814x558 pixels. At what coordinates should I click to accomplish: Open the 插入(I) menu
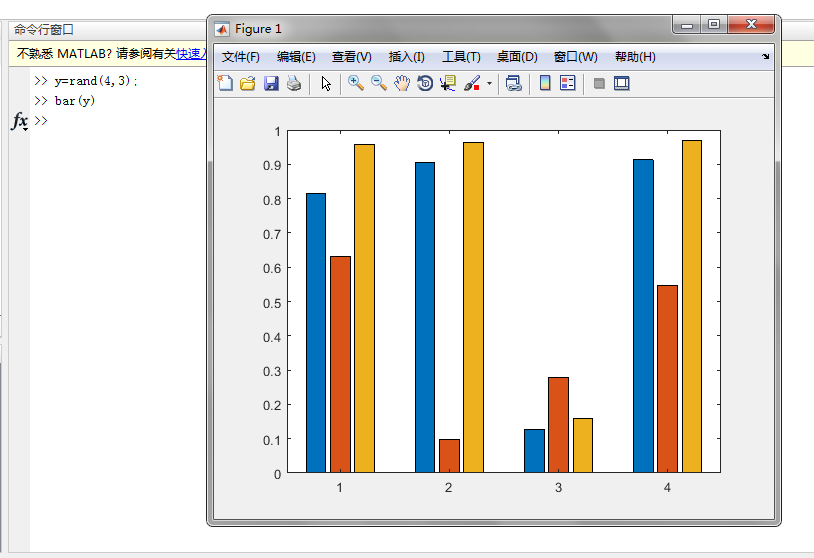(406, 57)
